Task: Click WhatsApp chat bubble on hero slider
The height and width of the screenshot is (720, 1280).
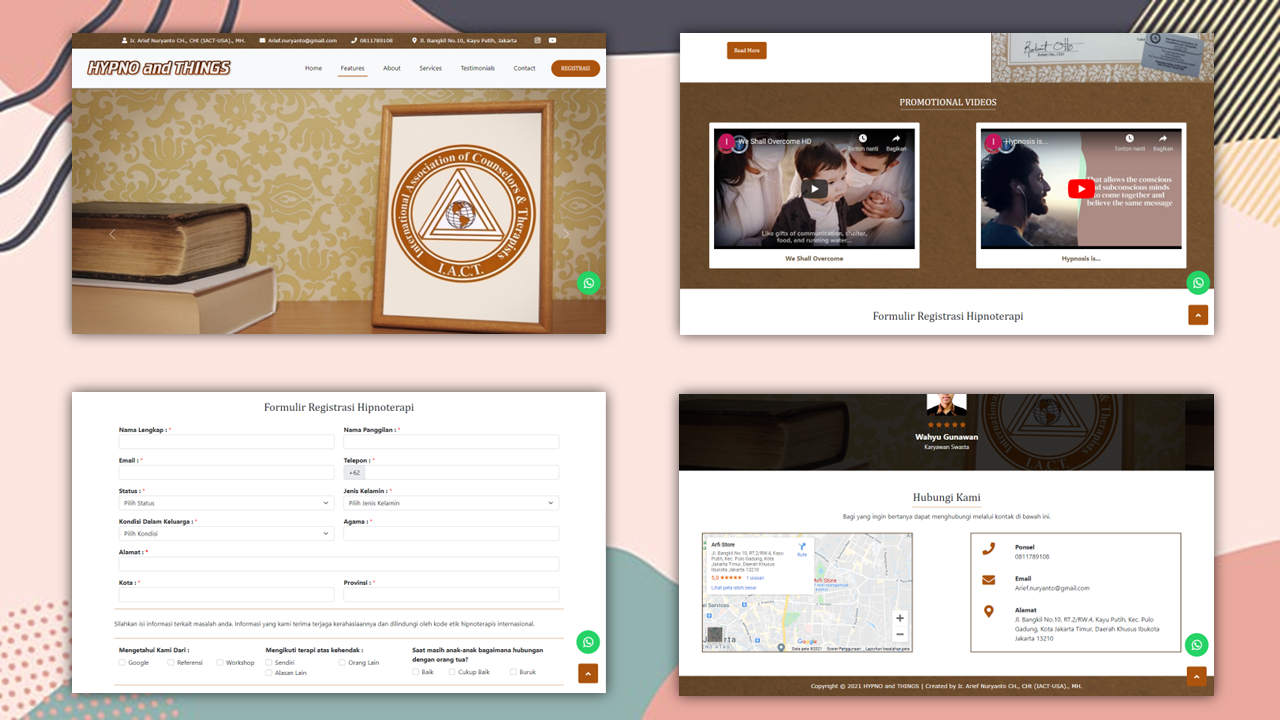Action: click(x=589, y=283)
